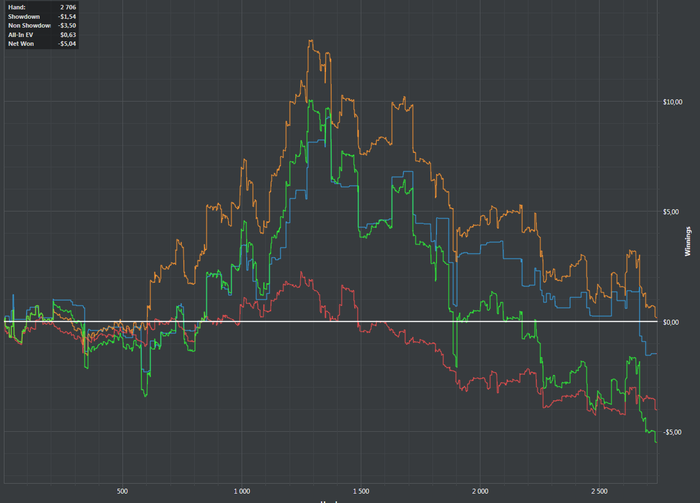The width and height of the screenshot is (700, 503).
Task: Click the 'Hand:' label in the stats box
Action: pos(17,7)
